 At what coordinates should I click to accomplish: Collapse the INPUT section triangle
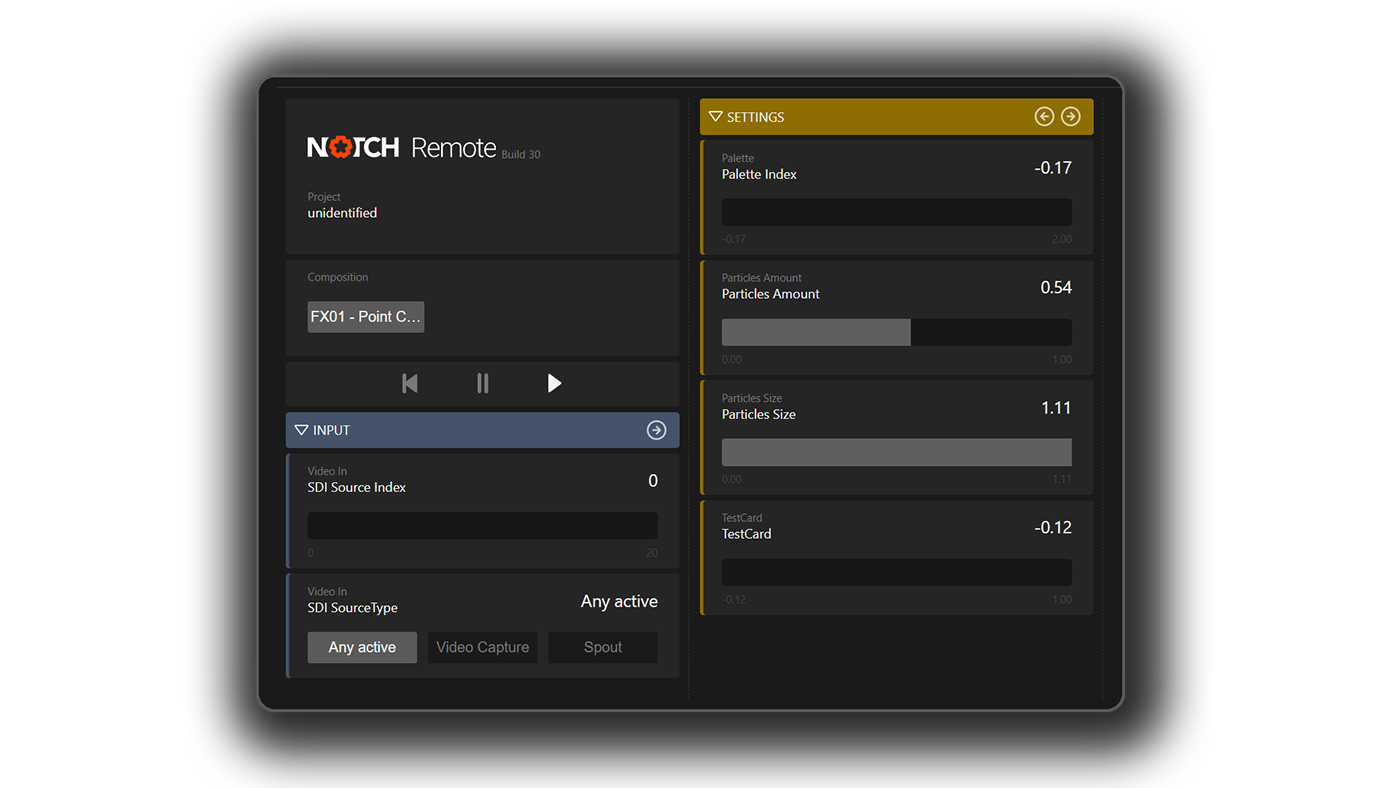301,430
